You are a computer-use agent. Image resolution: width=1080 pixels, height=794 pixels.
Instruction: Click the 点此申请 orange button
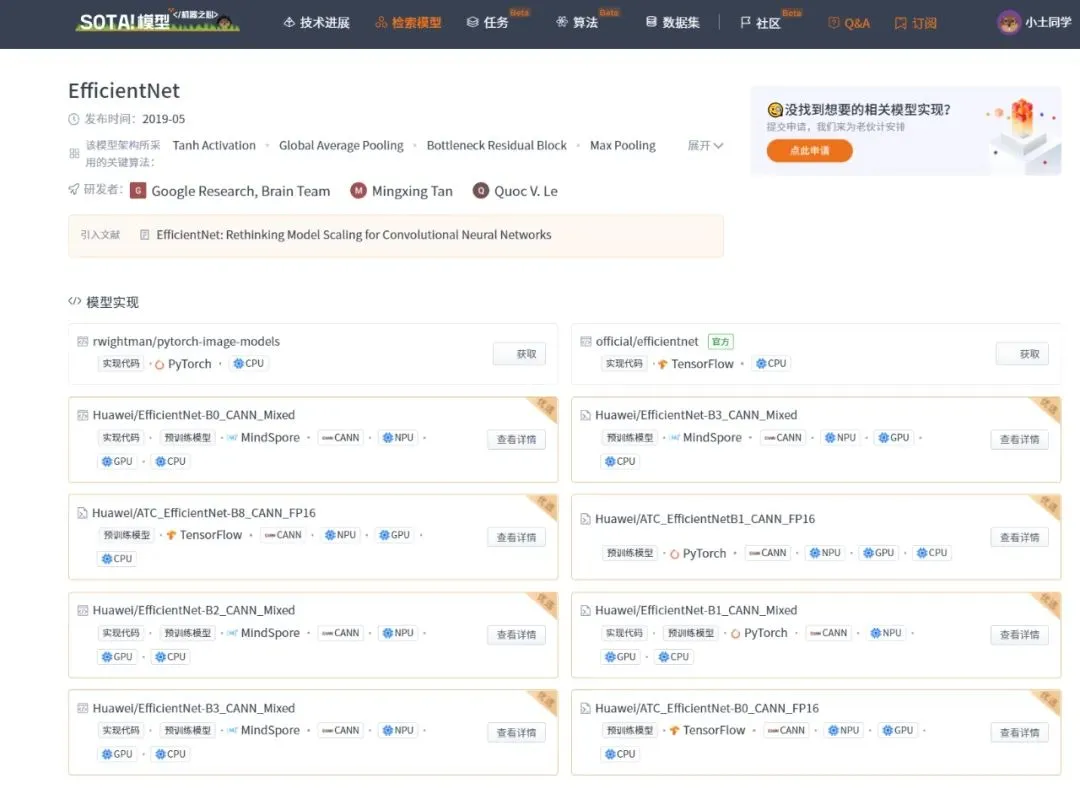tap(809, 150)
